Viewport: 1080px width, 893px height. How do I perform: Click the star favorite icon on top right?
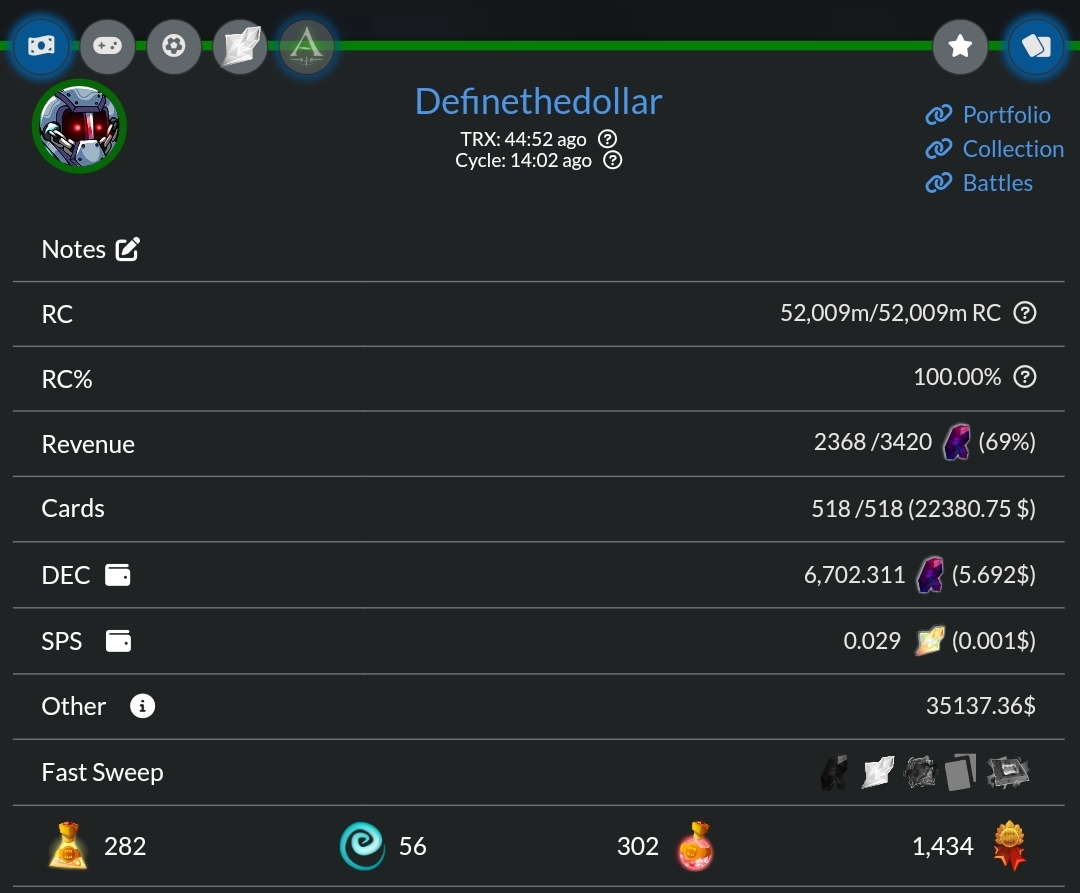(960, 46)
